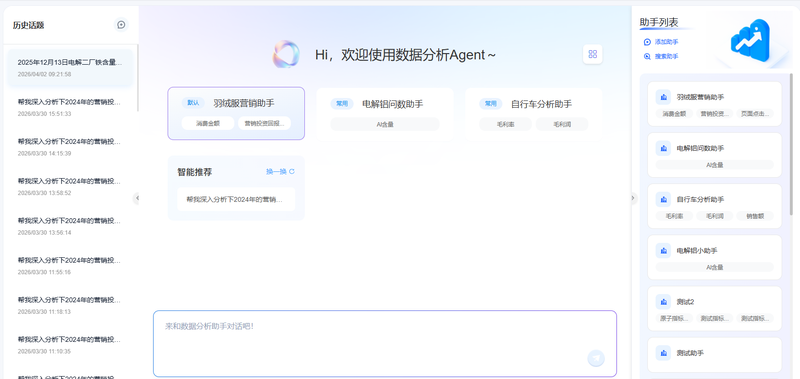Click the 换一换 refresh link

coord(280,171)
